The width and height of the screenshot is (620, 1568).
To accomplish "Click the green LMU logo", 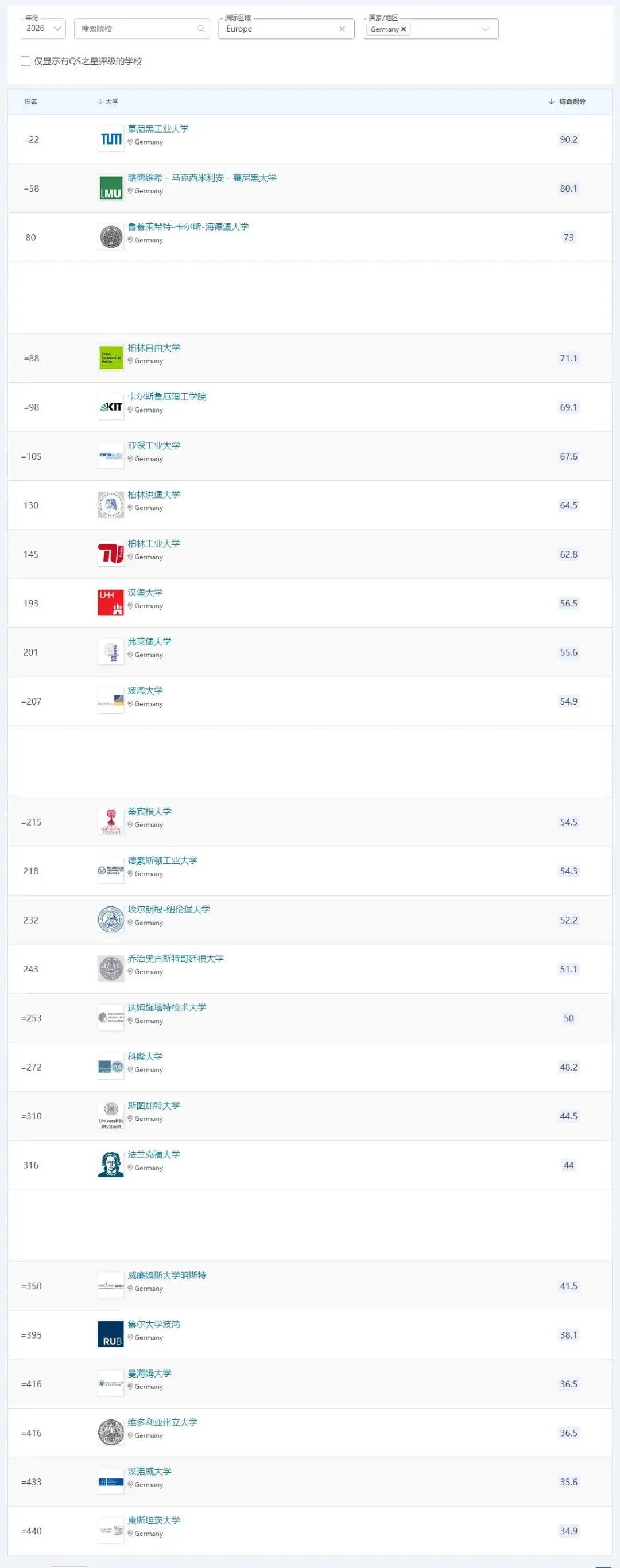I will (111, 188).
